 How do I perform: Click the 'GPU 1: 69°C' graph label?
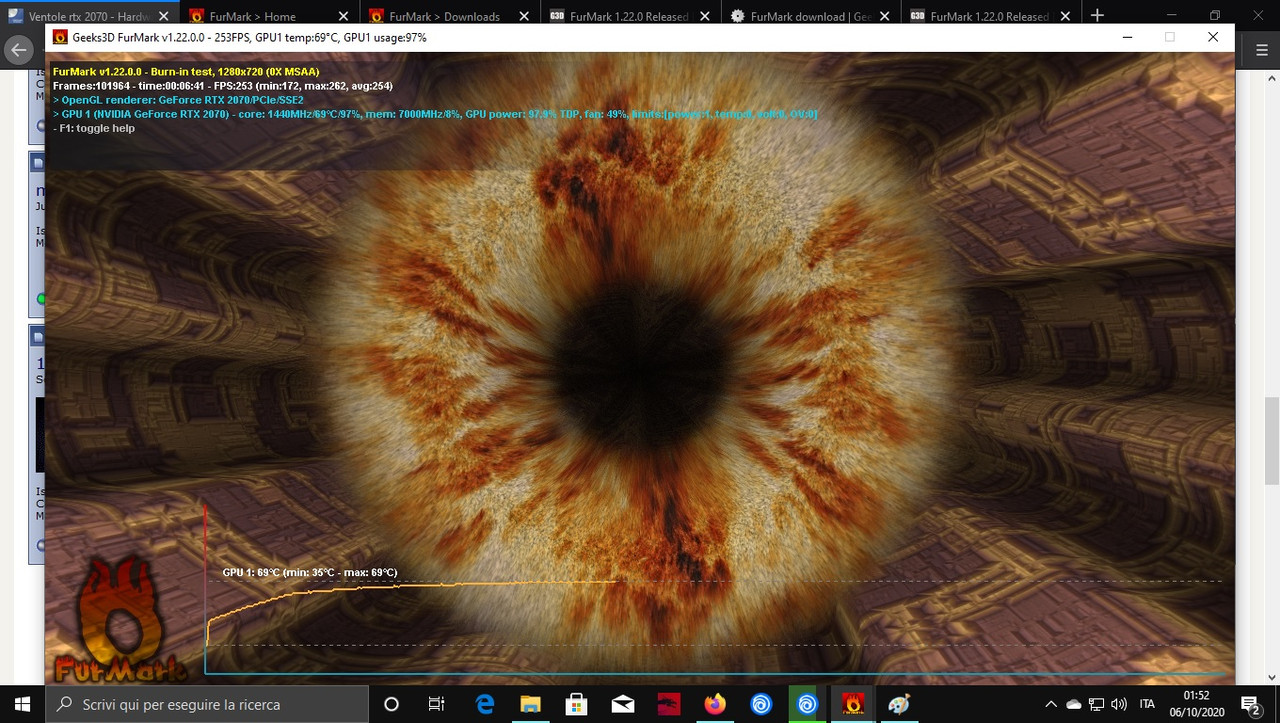click(310, 572)
